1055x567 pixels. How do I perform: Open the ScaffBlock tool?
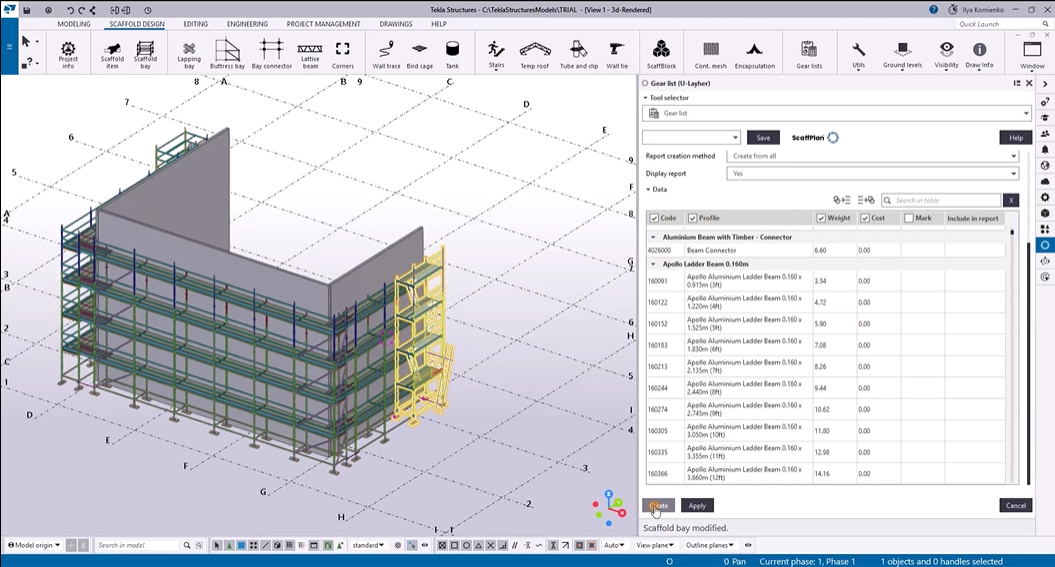[661, 55]
